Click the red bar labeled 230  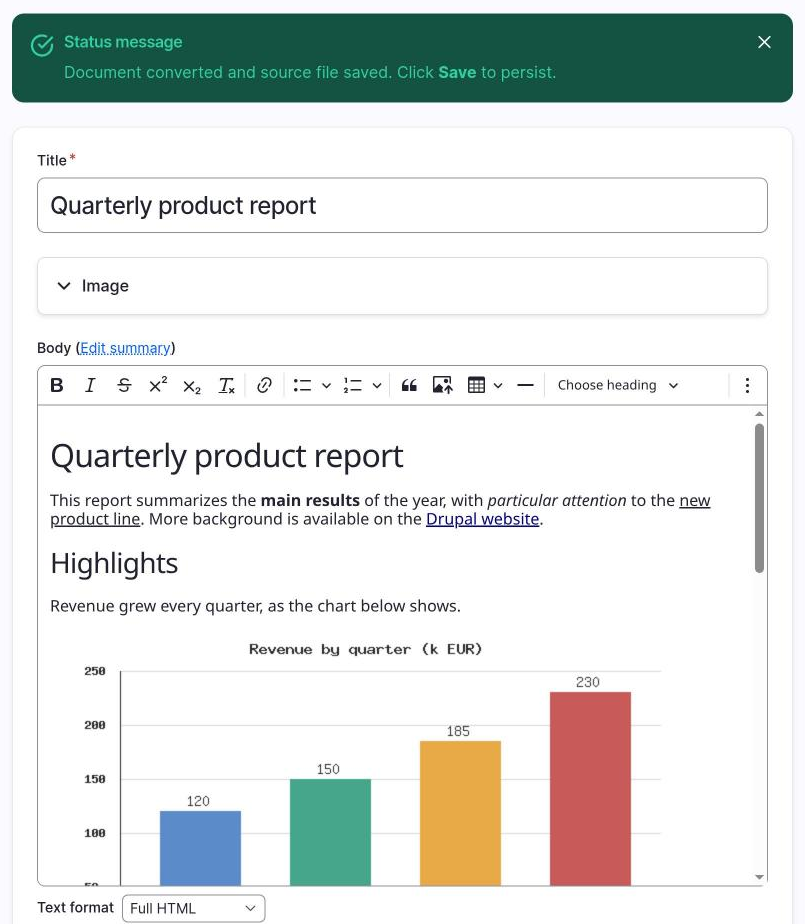point(590,788)
